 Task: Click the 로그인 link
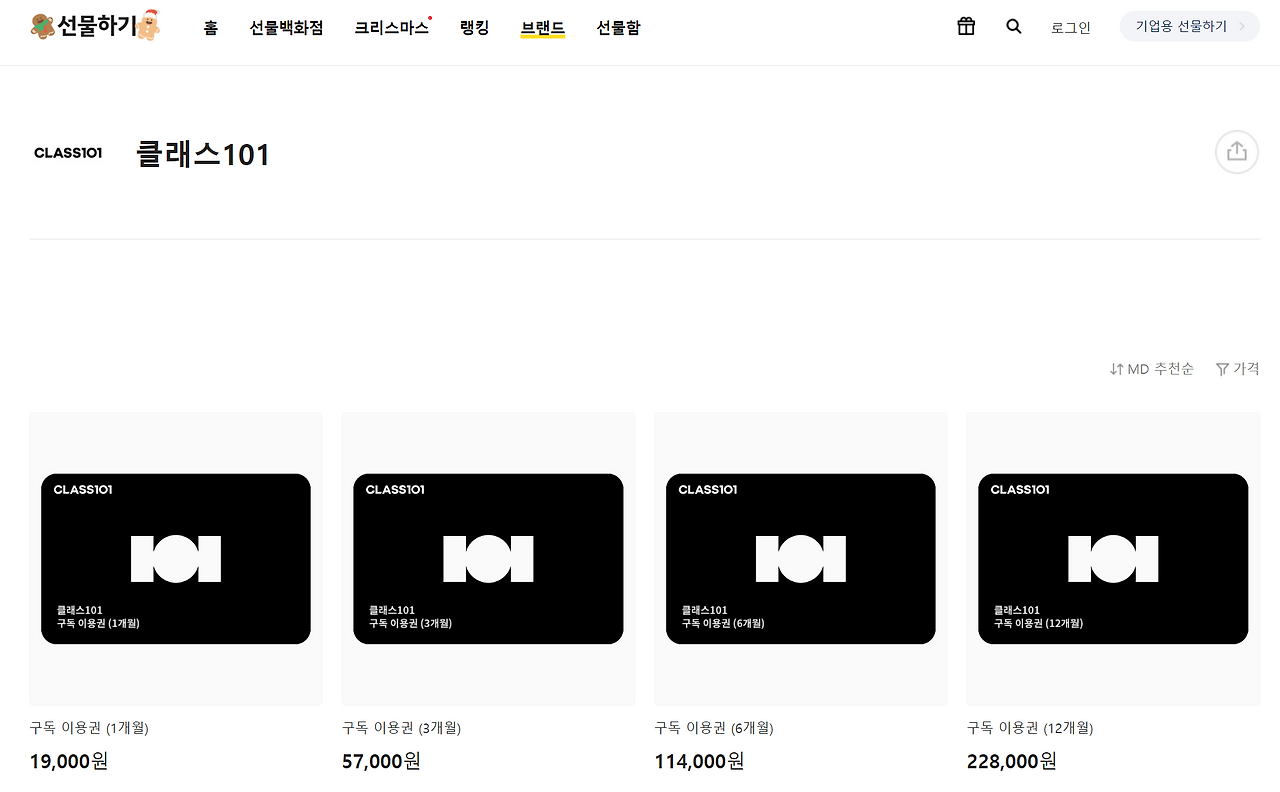point(1071,28)
